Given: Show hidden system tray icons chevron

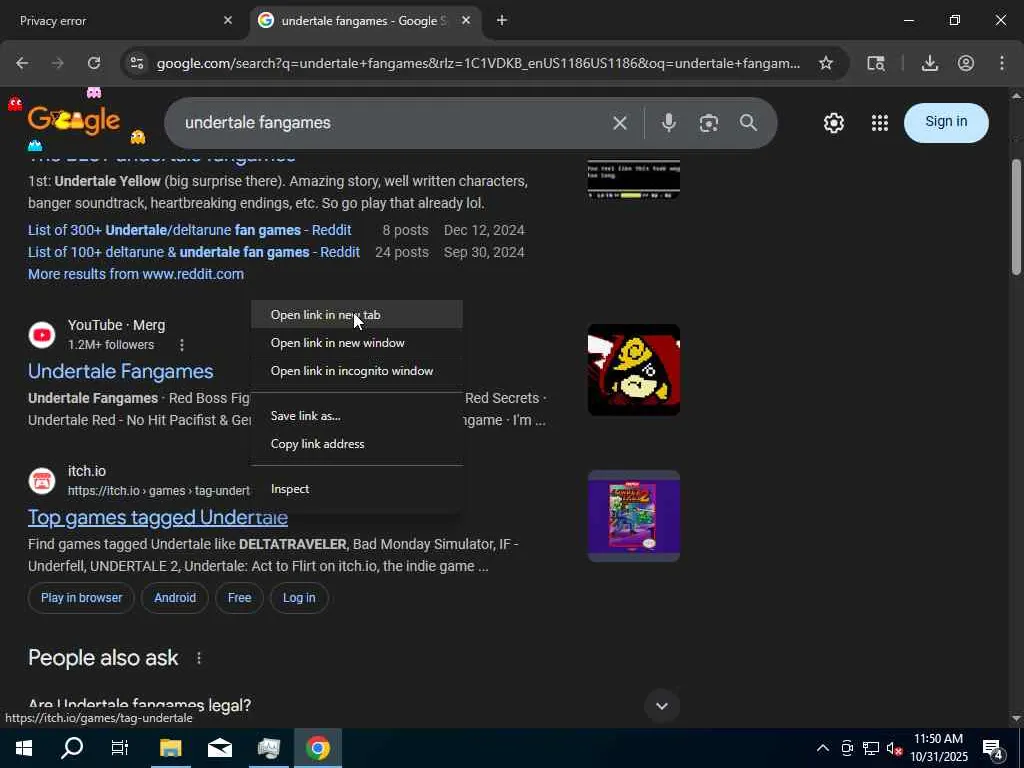Looking at the screenshot, I should 823,748.
